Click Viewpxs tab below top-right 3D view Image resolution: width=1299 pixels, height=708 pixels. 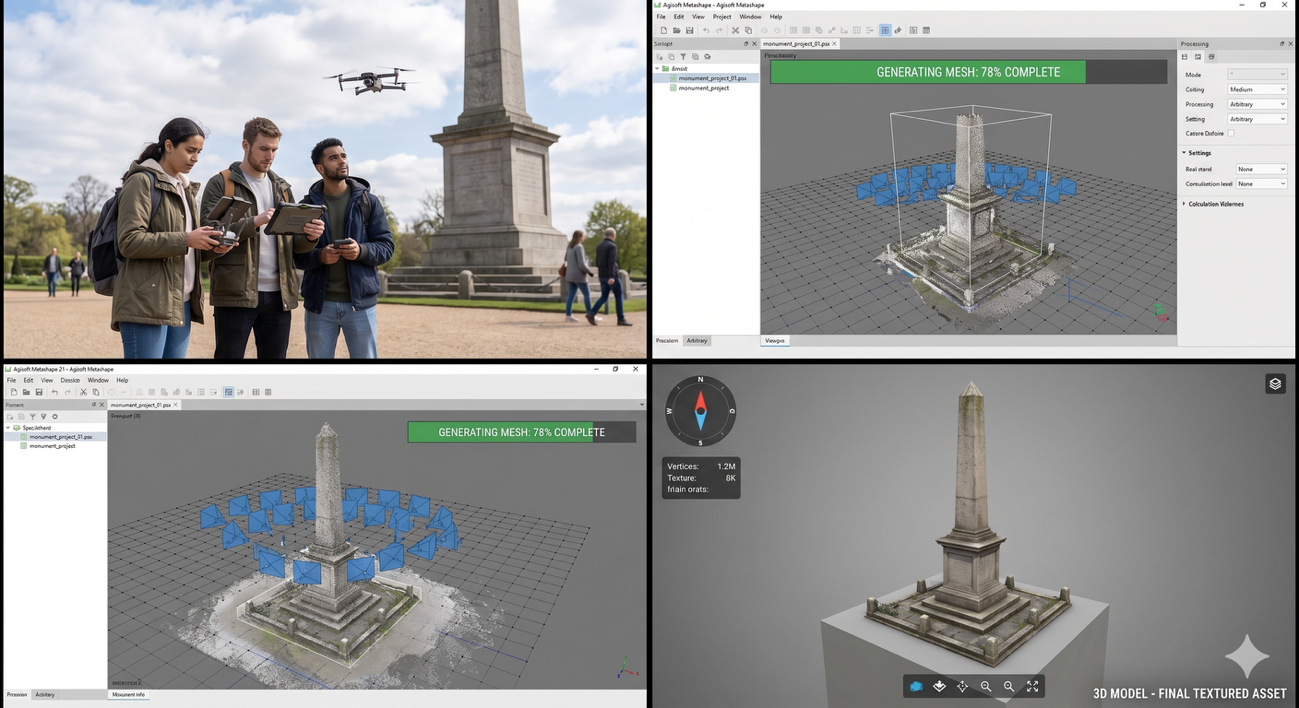pos(775,341)
